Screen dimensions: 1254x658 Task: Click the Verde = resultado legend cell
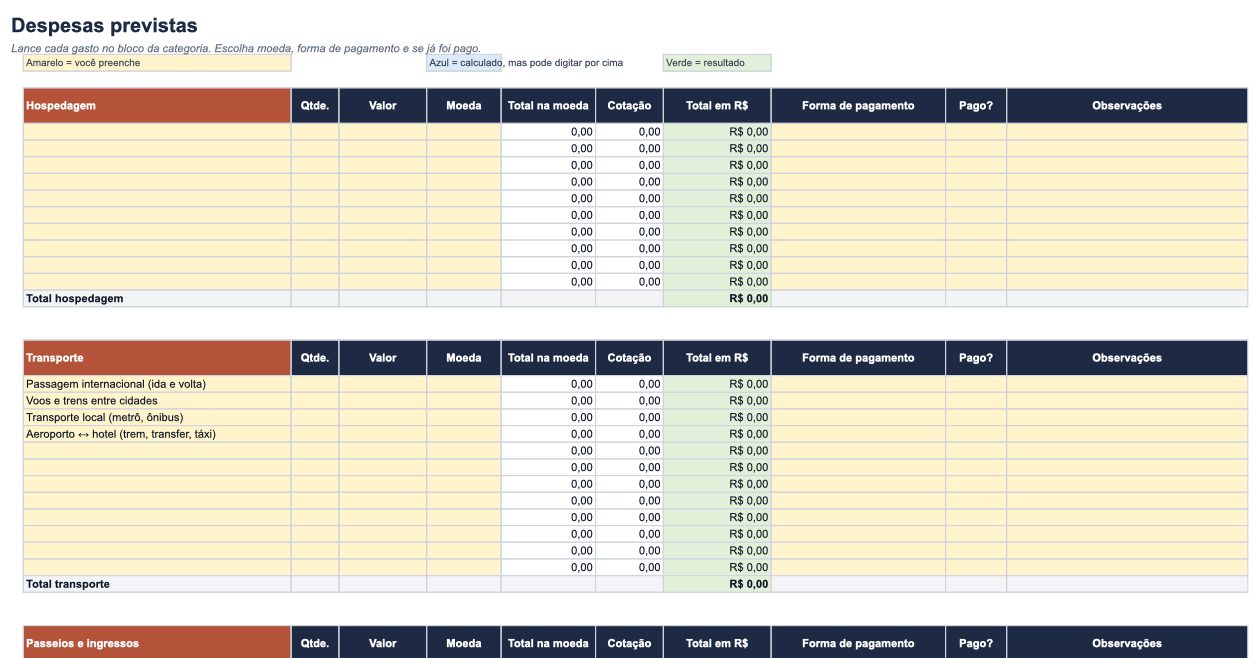tap(717, 63)
